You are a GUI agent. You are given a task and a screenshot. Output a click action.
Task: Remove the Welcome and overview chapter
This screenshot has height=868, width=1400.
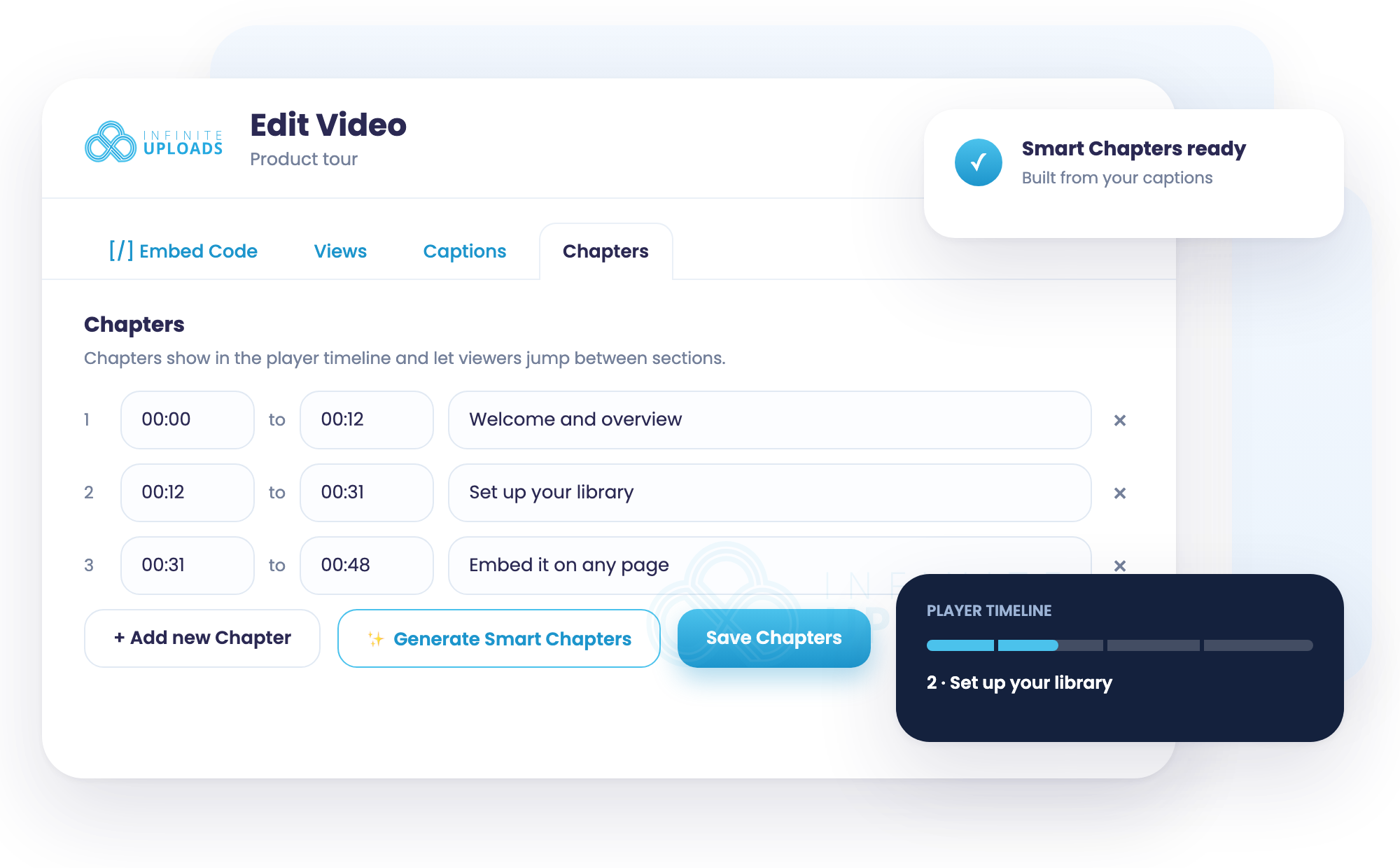1119,420
